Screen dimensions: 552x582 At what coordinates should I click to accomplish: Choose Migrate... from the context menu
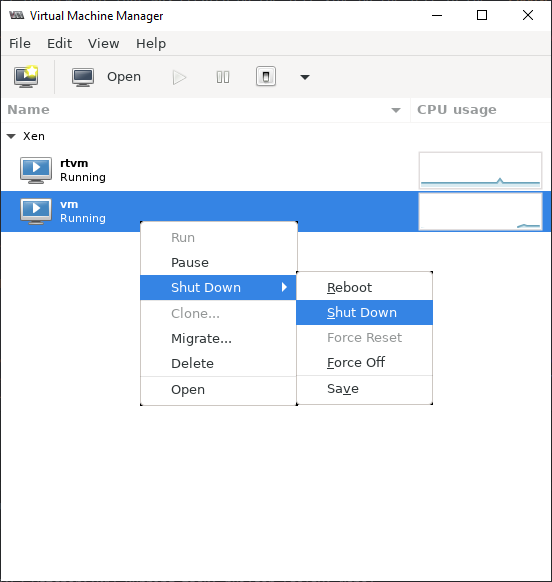219,339
